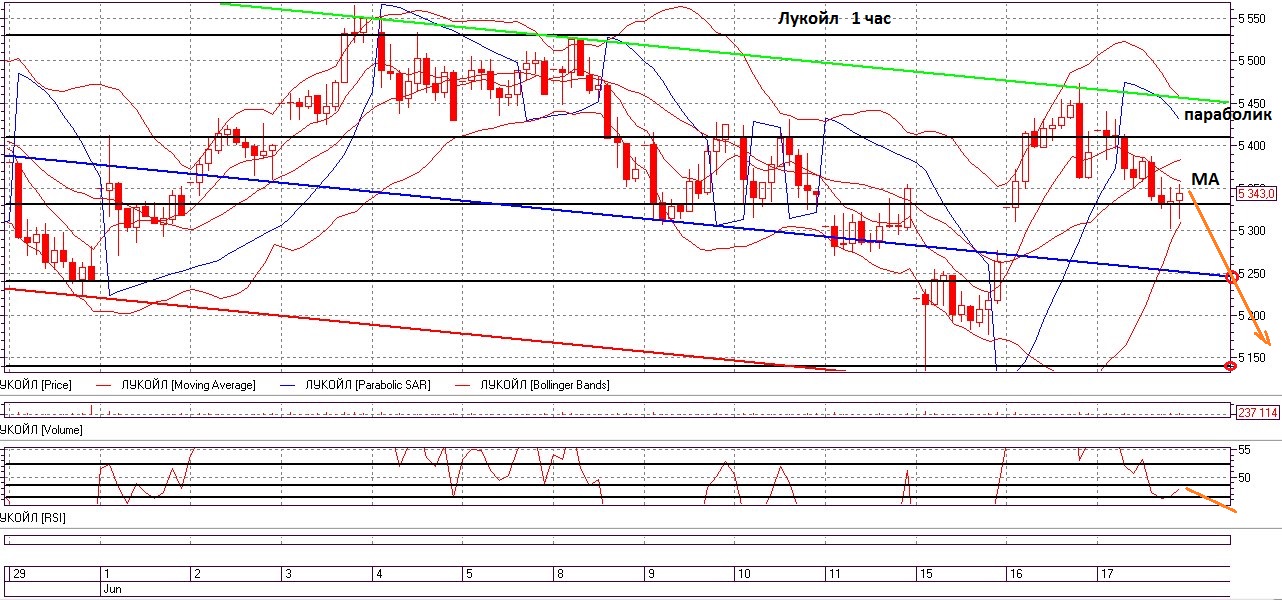This screenshot has height=600, width=1282.
Task: Click the 5 400 price axis label
Action: point(1254,146)
